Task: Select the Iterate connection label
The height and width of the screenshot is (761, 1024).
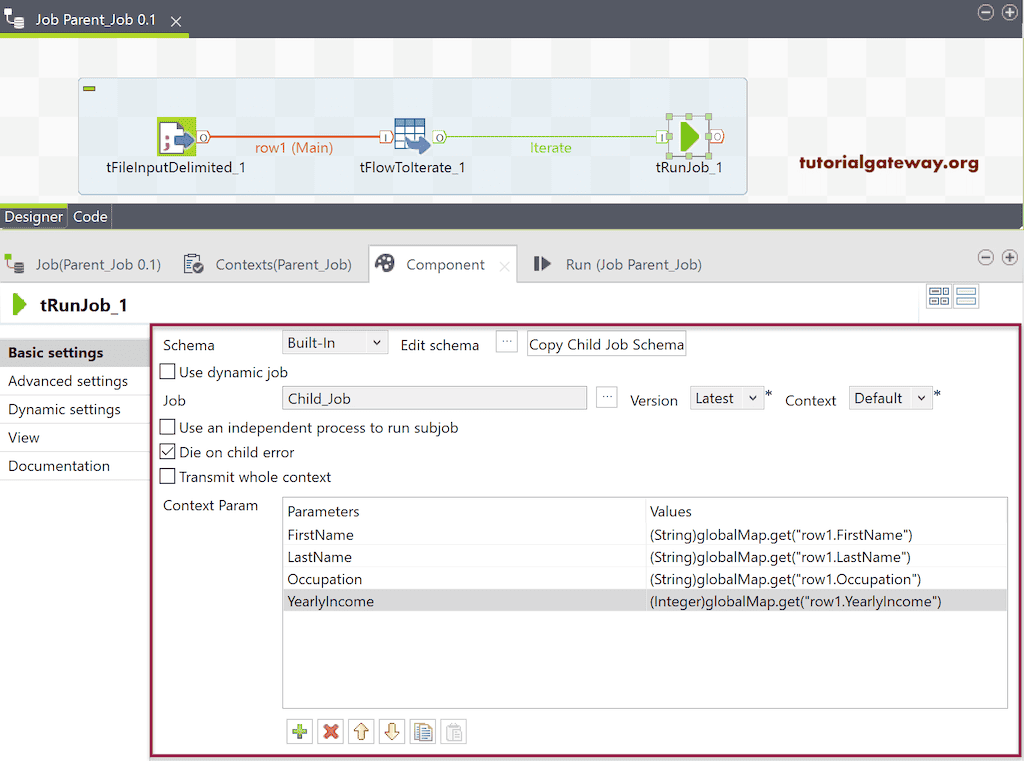Action: (551, 148)
